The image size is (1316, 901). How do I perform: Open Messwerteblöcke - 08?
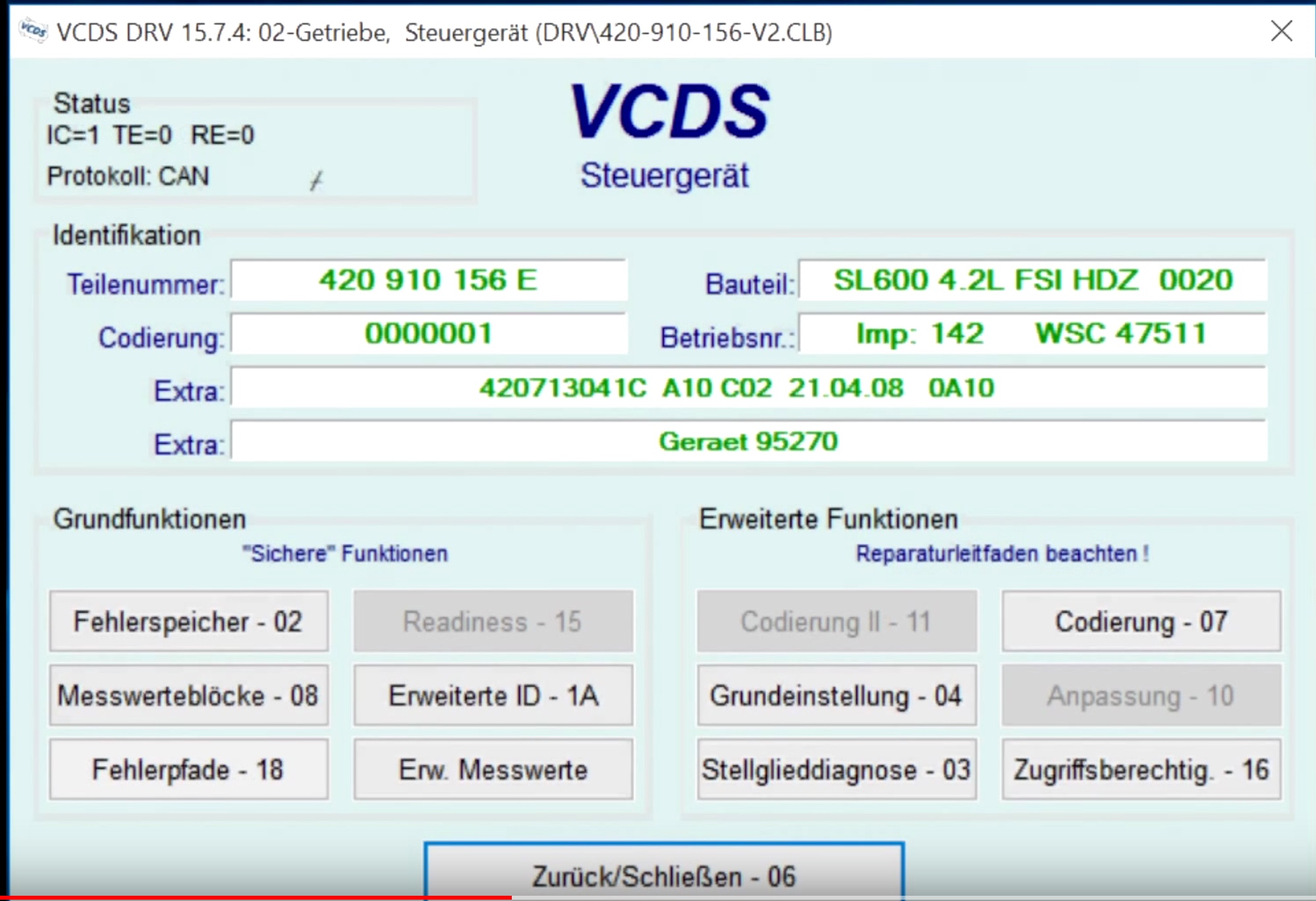click(x=188, y=695)
